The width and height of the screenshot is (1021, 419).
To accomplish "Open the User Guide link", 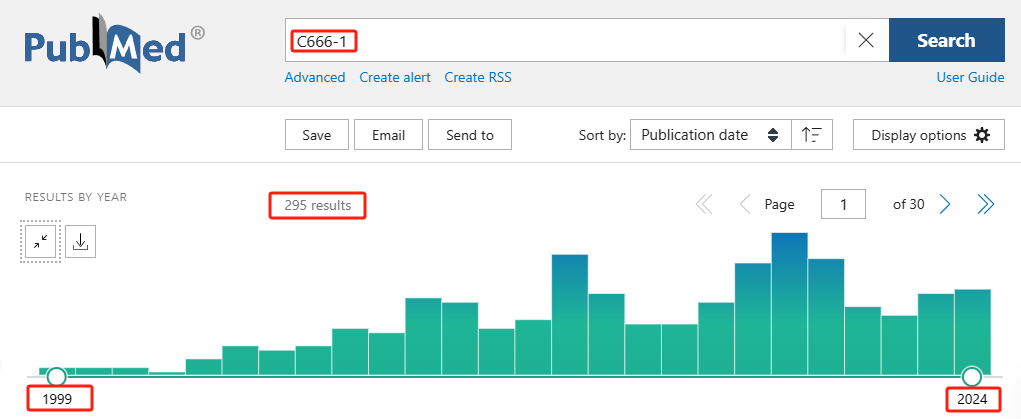I will pos(970,78).
